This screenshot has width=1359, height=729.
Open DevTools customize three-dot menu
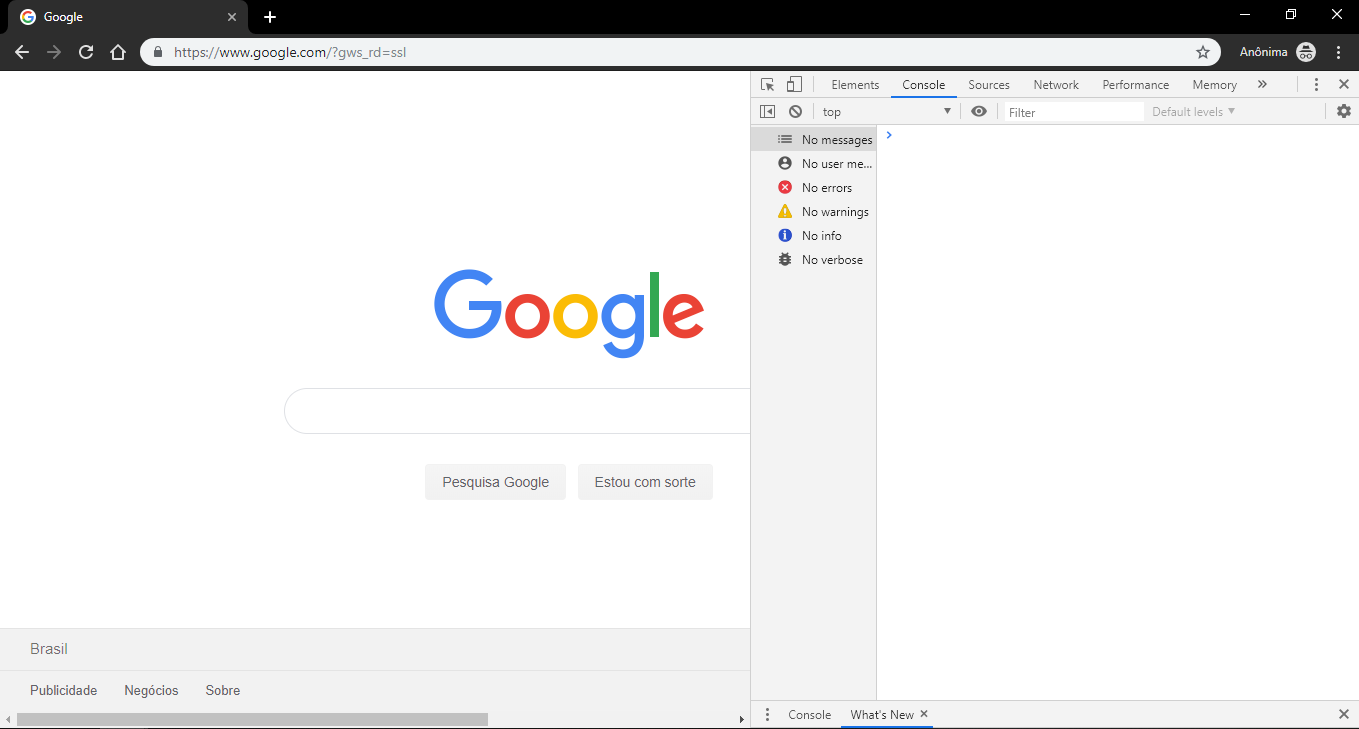(1316, 85)
